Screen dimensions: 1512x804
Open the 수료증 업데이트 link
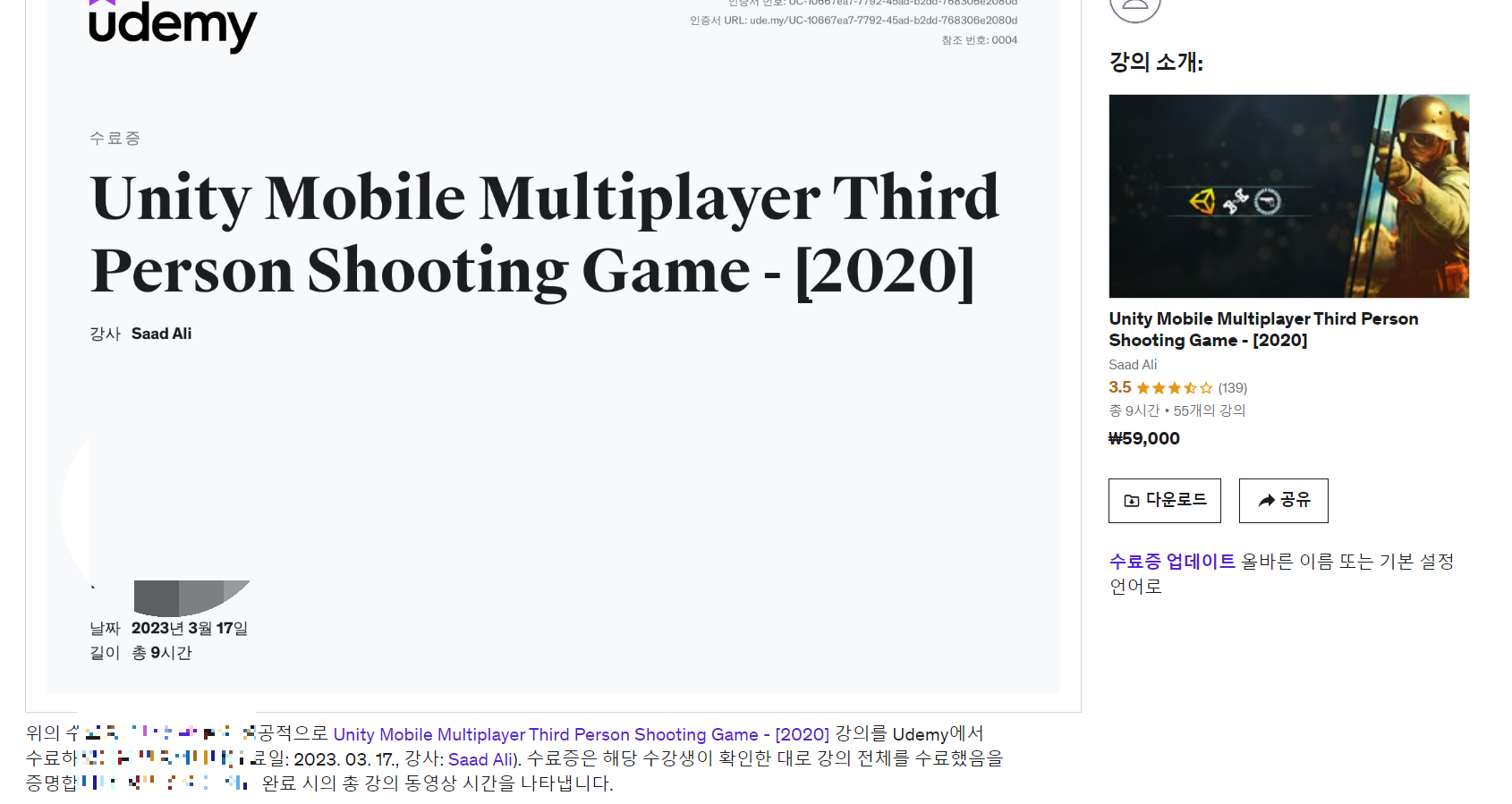click(x=1172, y=562)
